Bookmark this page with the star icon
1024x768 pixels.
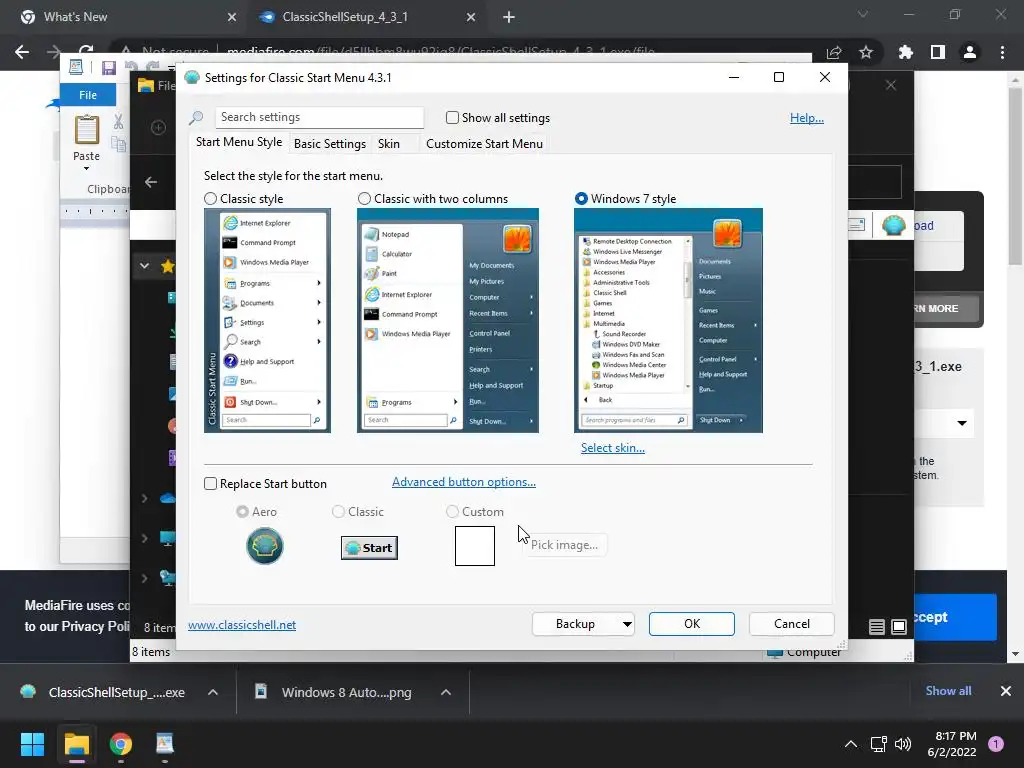click(866, 52)
